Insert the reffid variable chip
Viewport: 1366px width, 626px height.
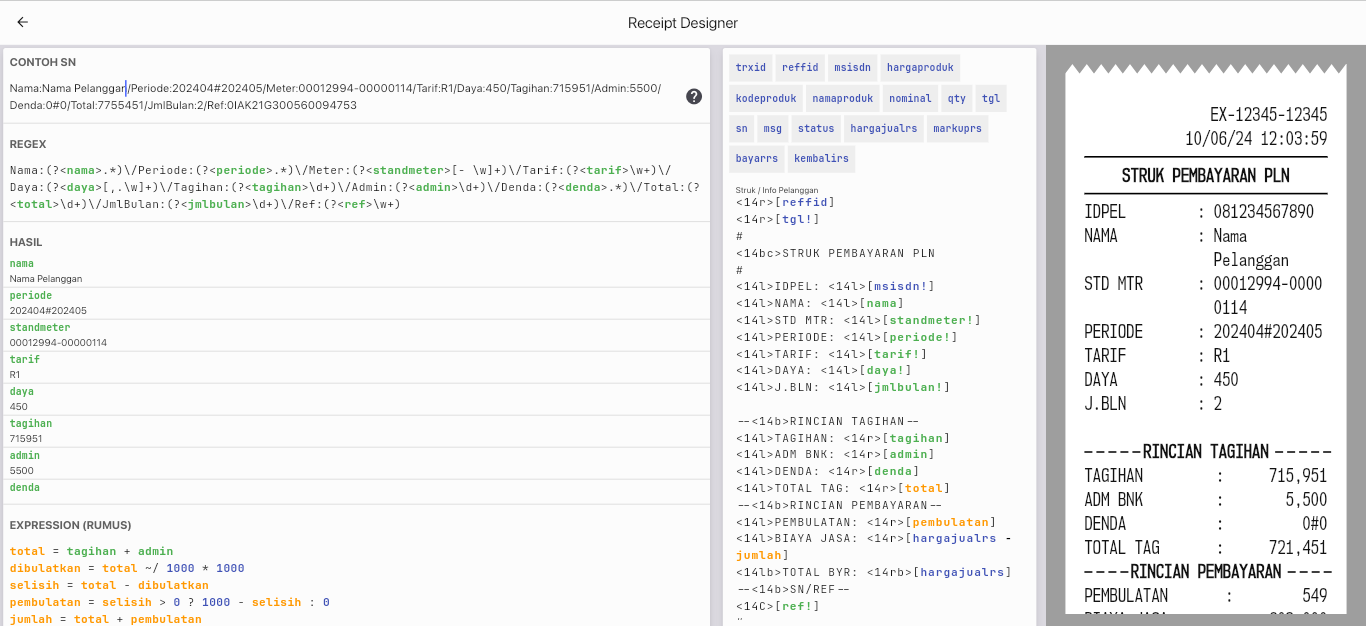click(x=800, y=68)
